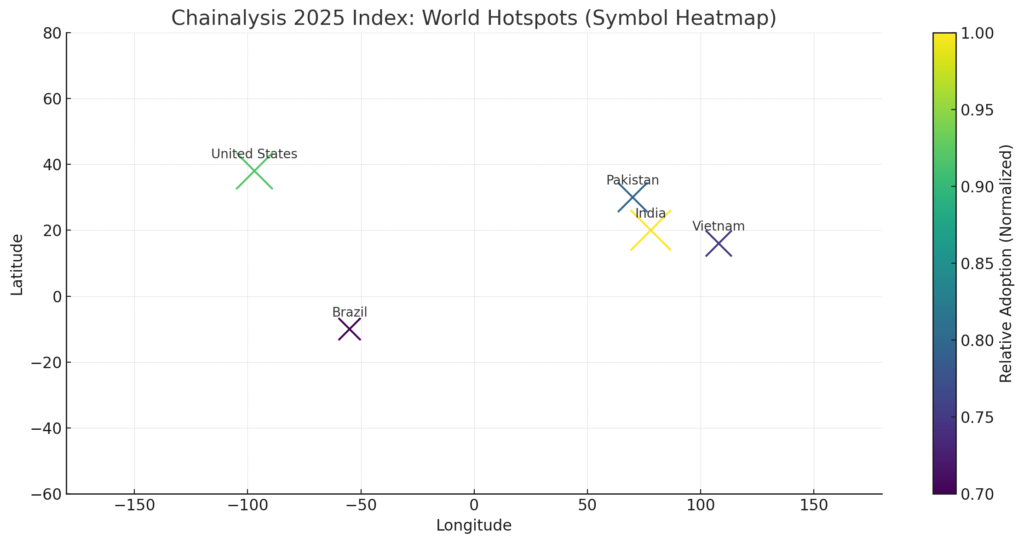The width and height of the screenshot is (1024, 543).
Task: Click the longitude tick label 100
Action: pos(700,505)
